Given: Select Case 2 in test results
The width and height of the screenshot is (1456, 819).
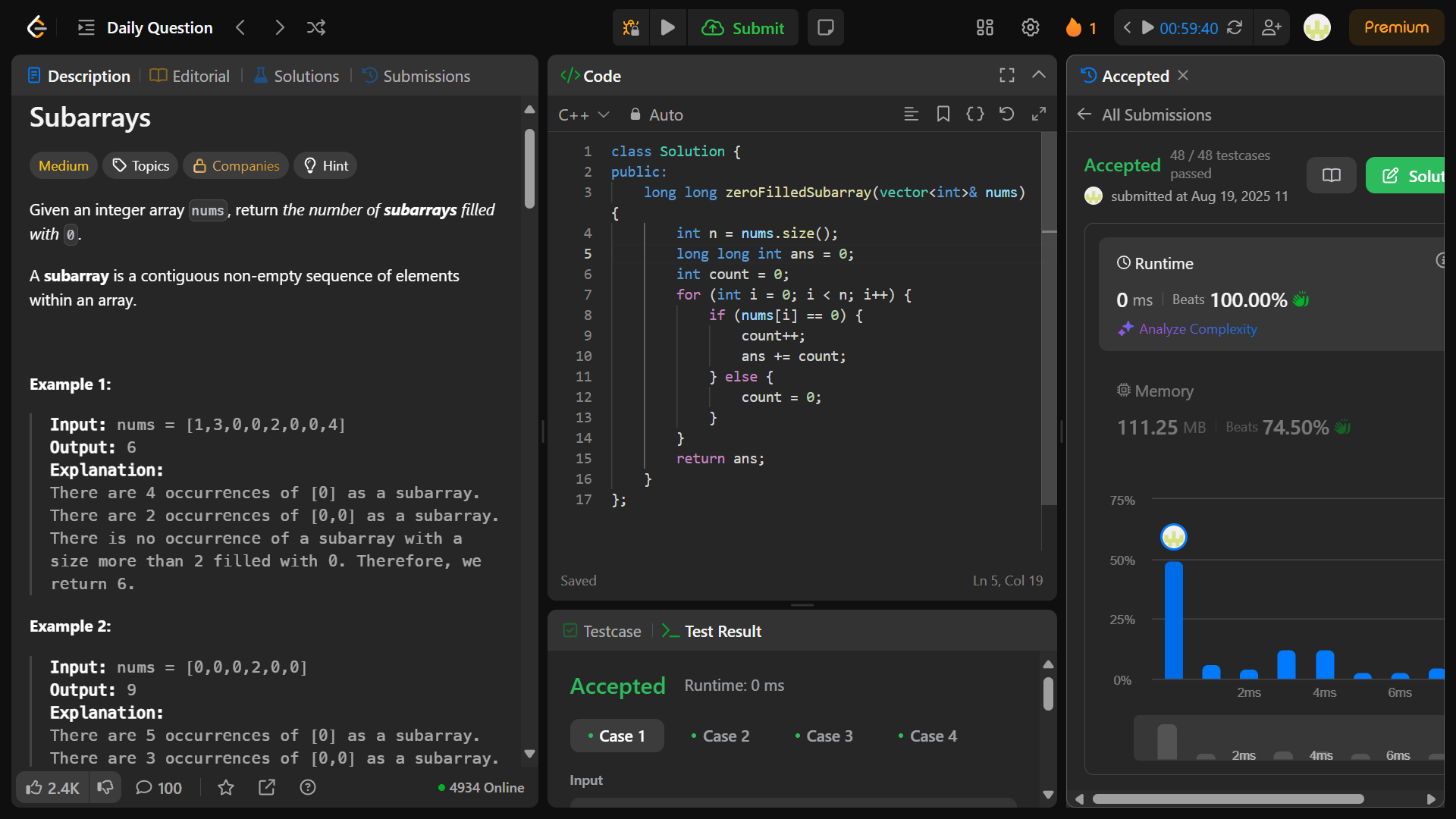Looking at the screenshot, I should tap(720, 736).
